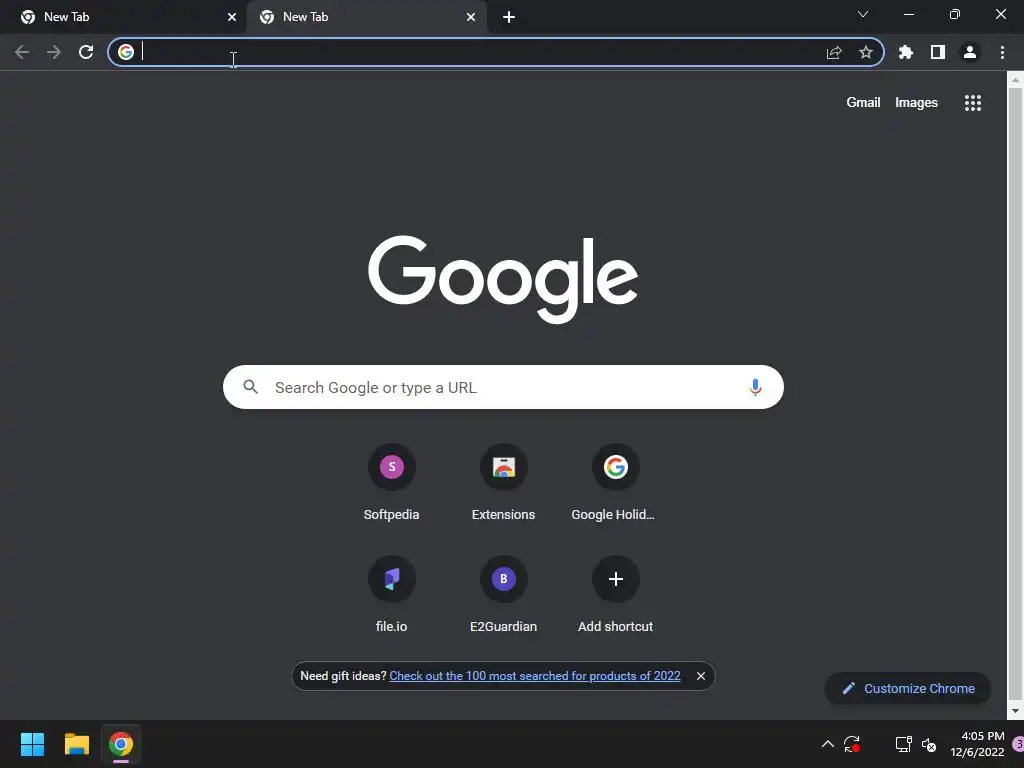Viewport: 1024px width, 768px height.
Task: Click the Google logo
Action: pos(503,280)
